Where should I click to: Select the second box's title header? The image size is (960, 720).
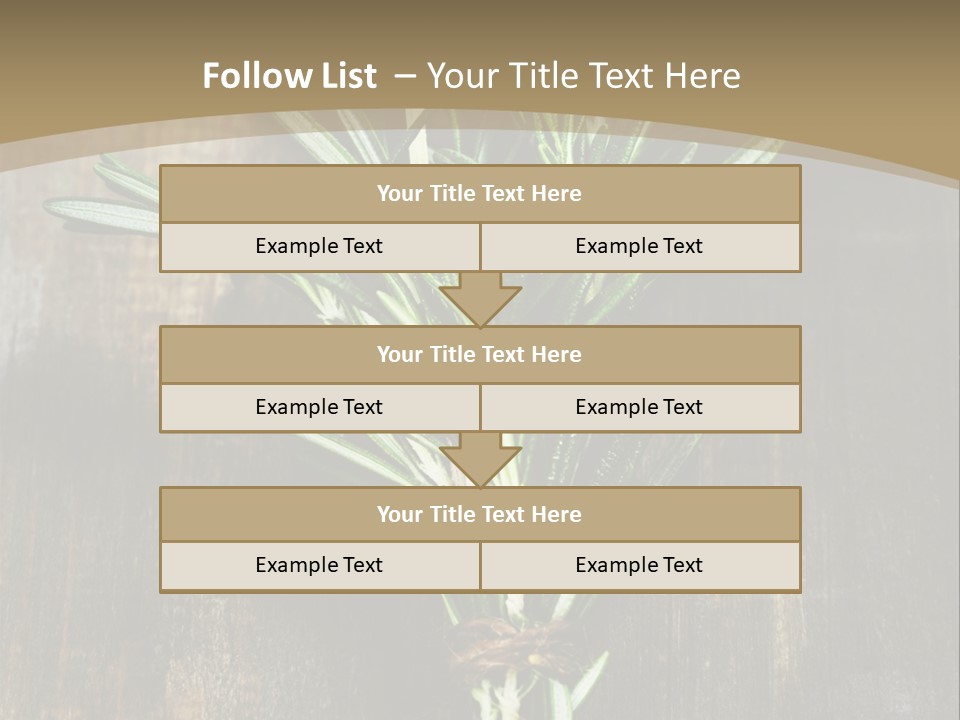pos(480,355)
